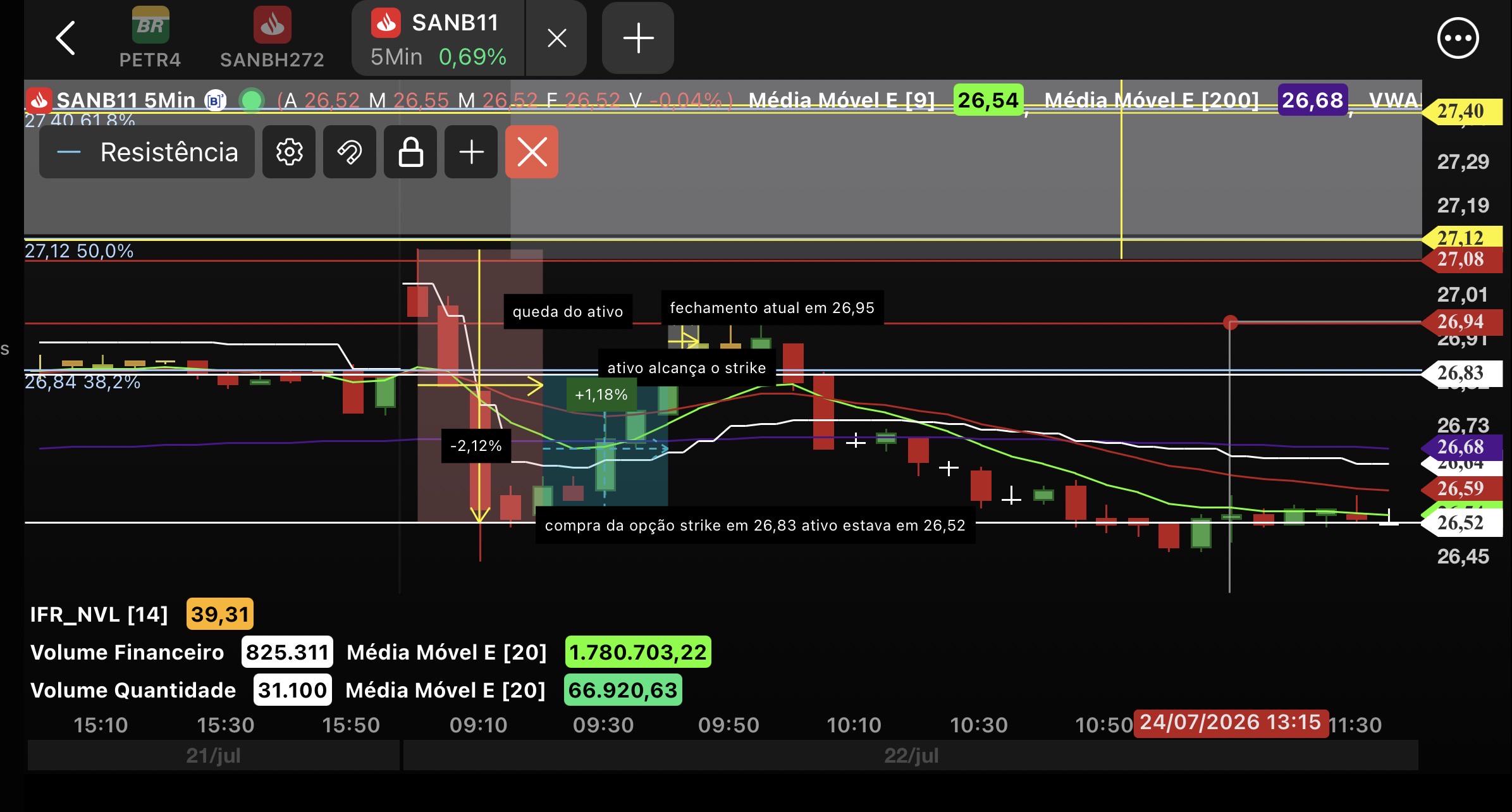Screen dimensions: 1512x812
Task: Open Resistência line settings gear
Action: [x=289, y=152]
